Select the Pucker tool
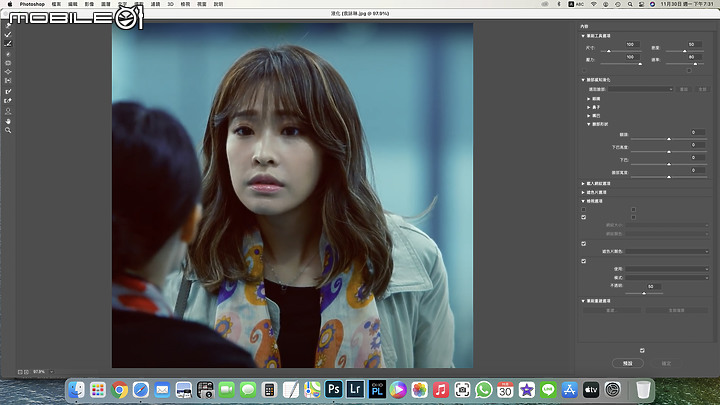The width and height of the screenshot is (720, 405). tap(8, 63)
